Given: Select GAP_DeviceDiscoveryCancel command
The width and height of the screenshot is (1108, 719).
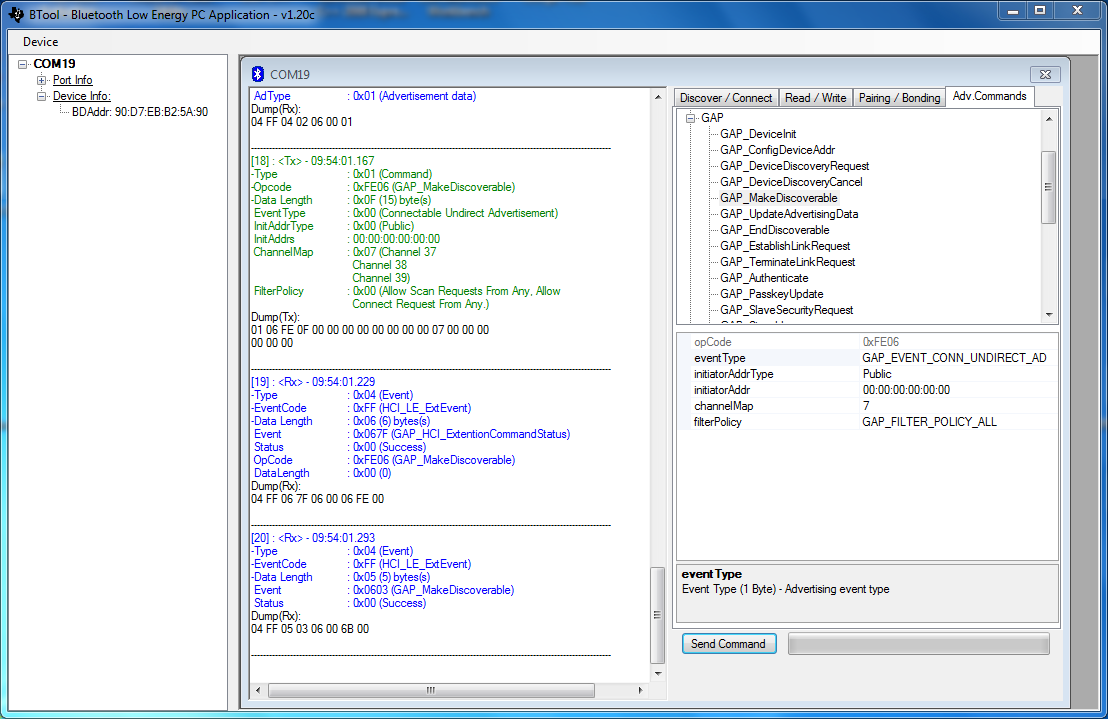Looking at the screenshot, I should (791, 182).
